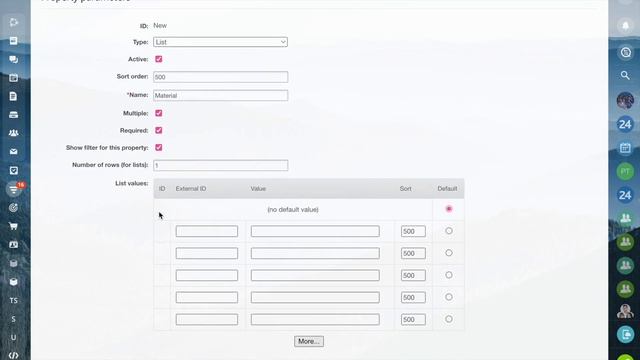Click the Name field containing Material
The image size is (640, 360).
(x=221, y=96)
